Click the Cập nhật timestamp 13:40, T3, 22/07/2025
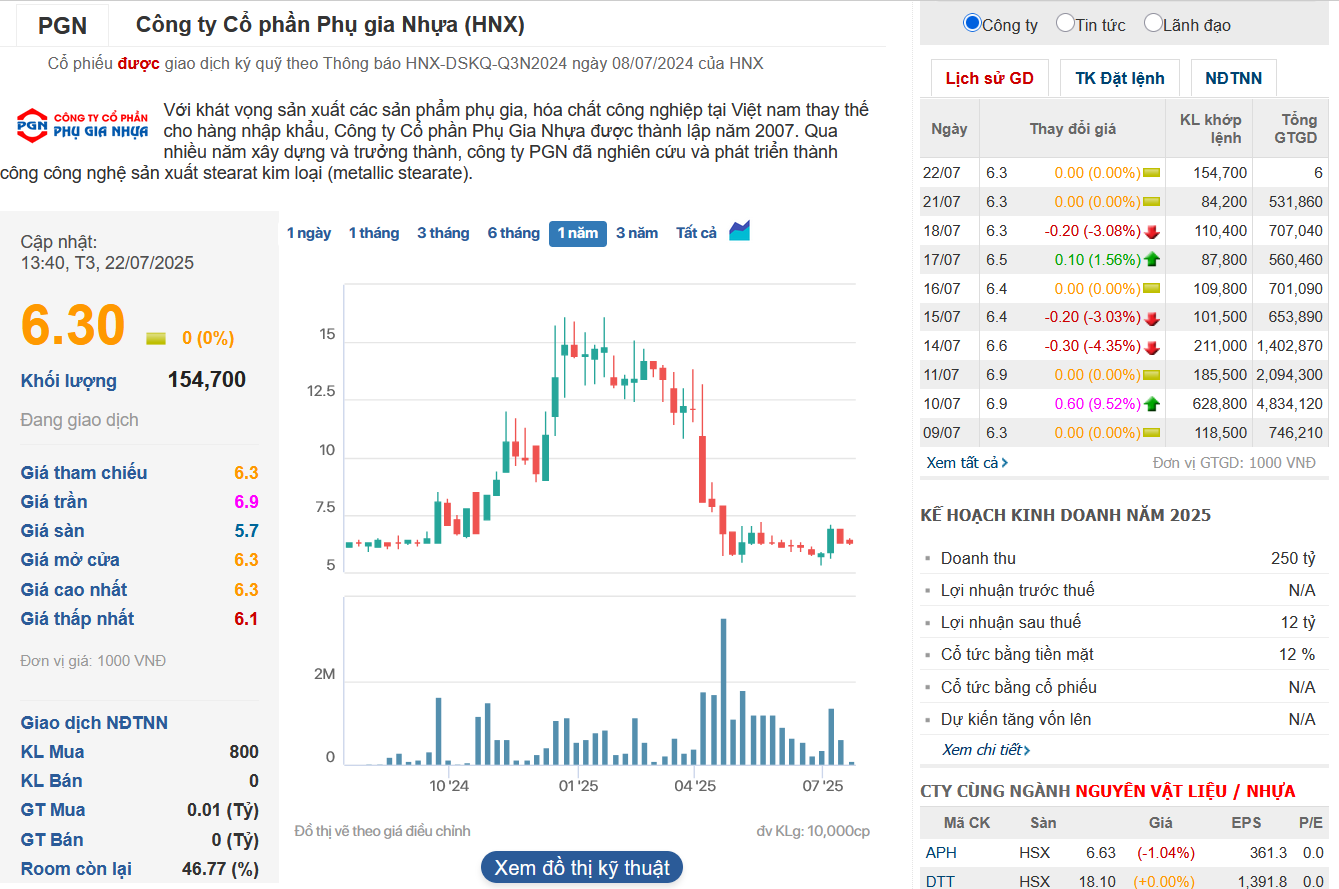 (x=107, y=263)
